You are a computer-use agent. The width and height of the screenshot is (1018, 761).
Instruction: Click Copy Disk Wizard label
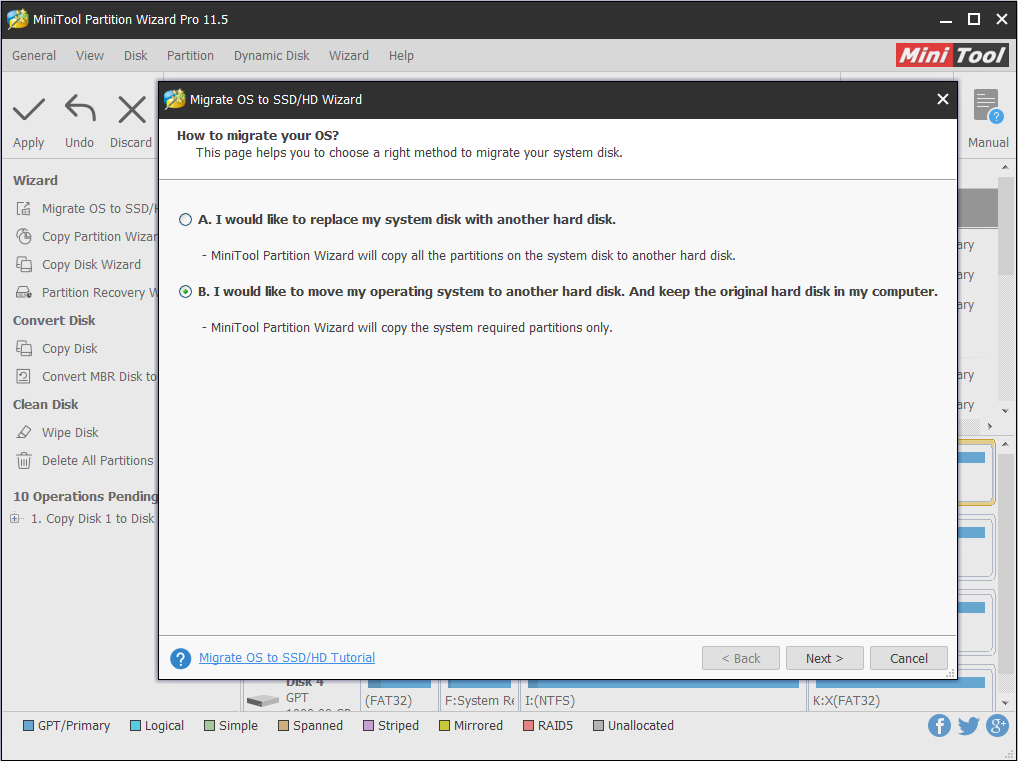coord(92,264)
